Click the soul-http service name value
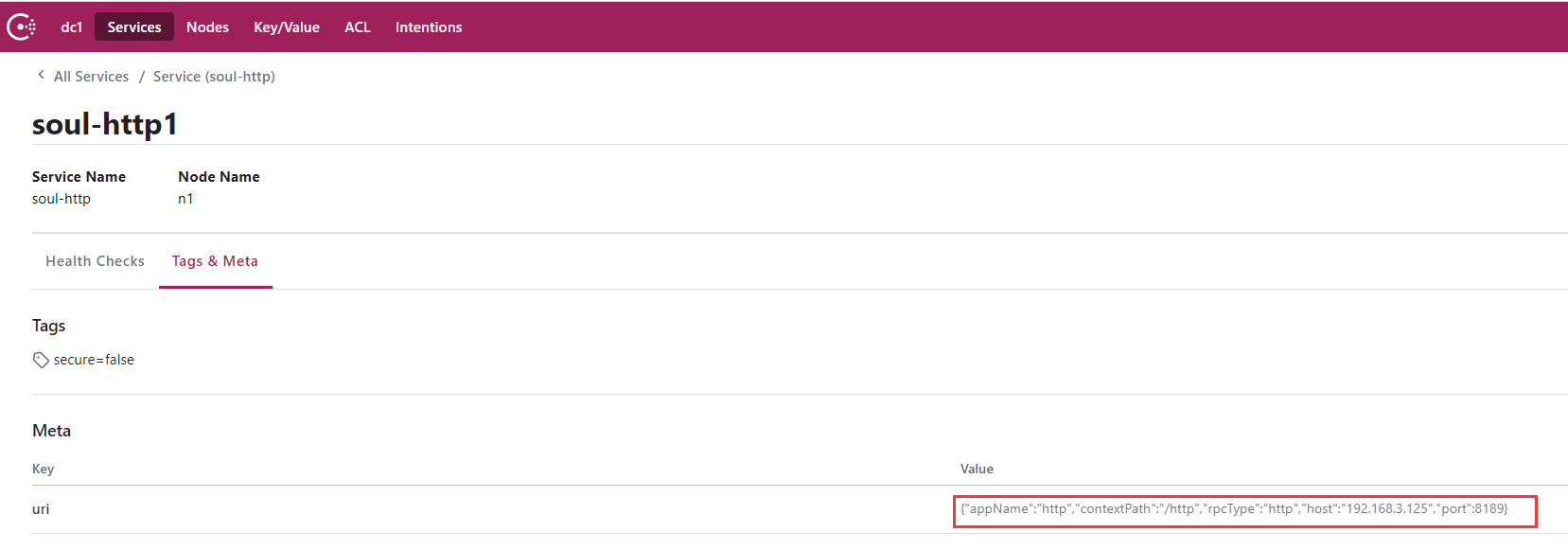 point(62,199)
